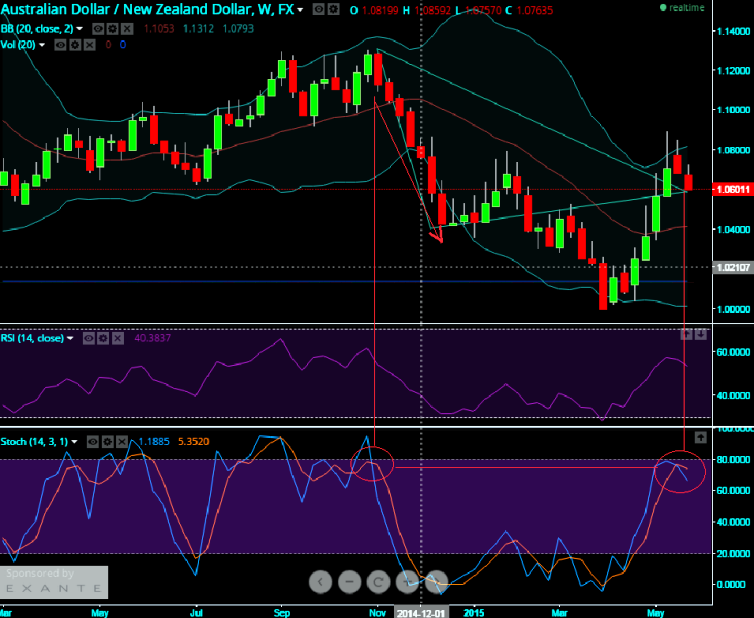Screen dimensions: 754x618
Task: Click the chart title Australian Dollar / New Zealand Dollar
Action: [147, 9]
